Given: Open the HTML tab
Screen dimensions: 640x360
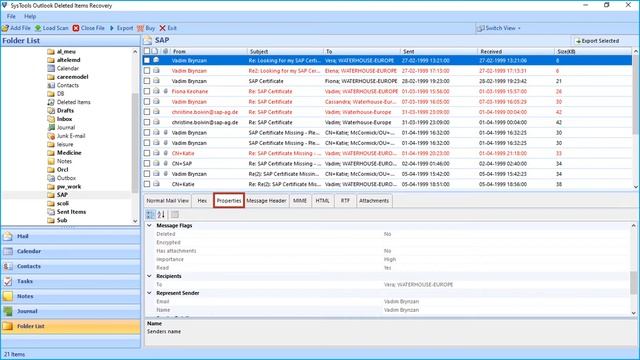Looking at the screenshot, I should pos(322,201).
